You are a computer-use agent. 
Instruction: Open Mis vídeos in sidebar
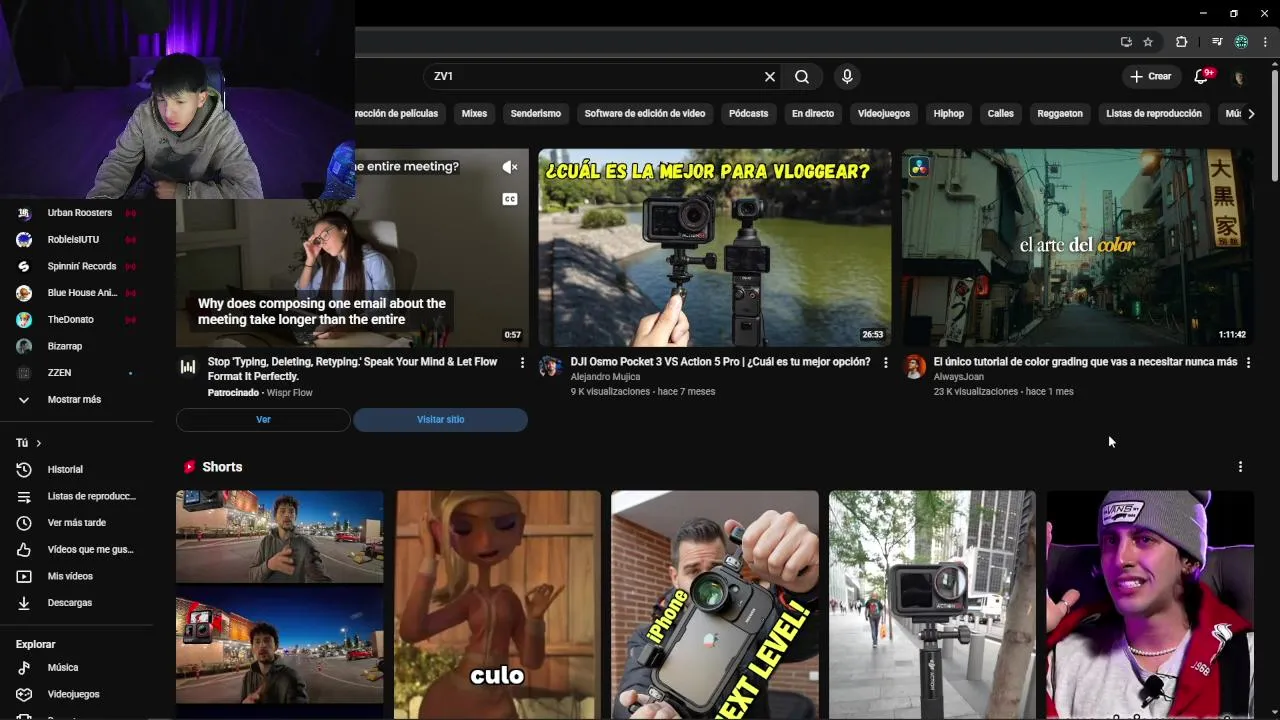pyautogui.click(x=70, y=577)
